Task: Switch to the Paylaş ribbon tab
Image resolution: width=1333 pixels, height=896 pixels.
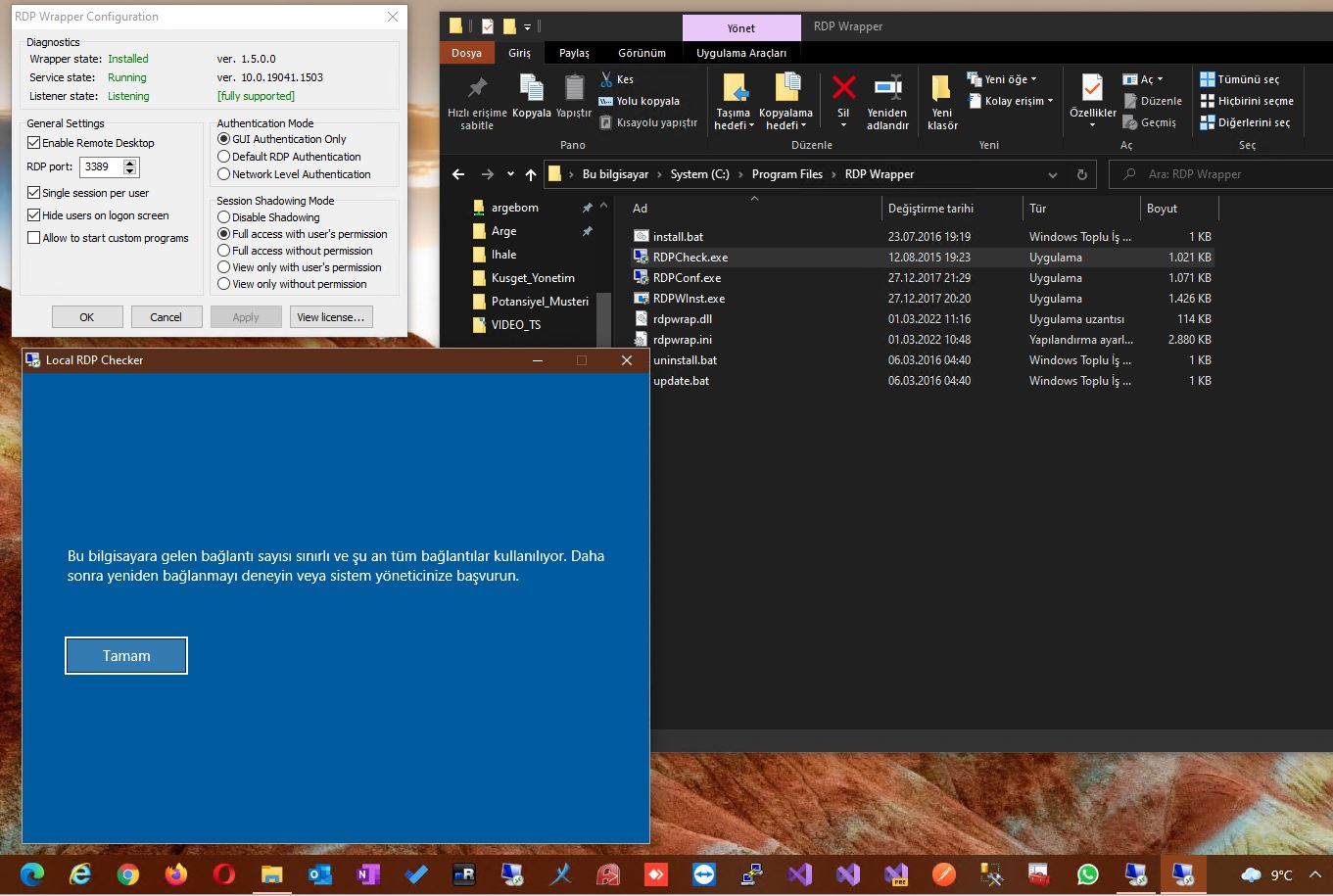Action: pyautogui.click(x=574, y=53)
